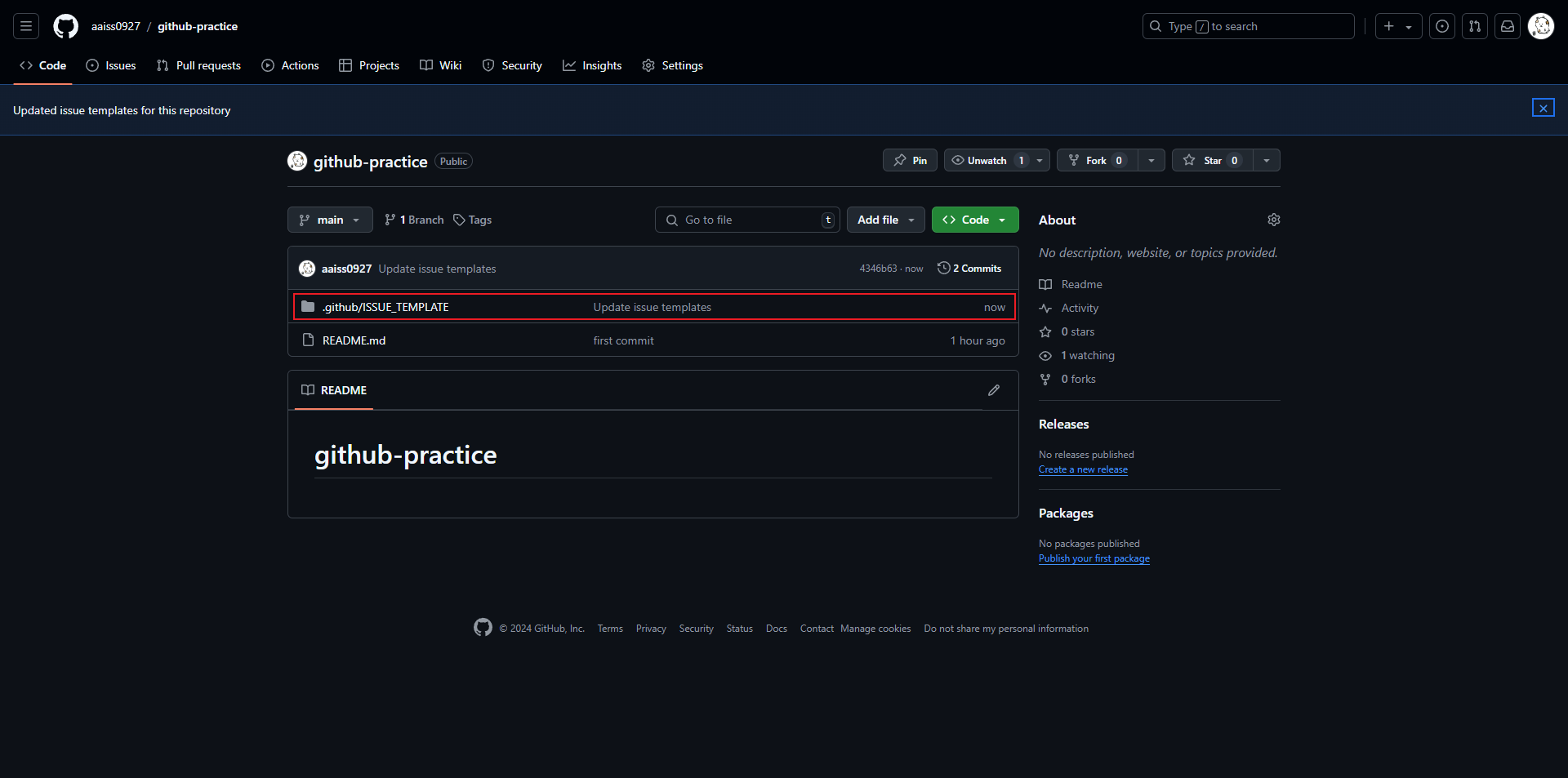Toggle Unwatch for this repository
Viewport: 1568px width, 778px height.
click(x=987, y=160)
